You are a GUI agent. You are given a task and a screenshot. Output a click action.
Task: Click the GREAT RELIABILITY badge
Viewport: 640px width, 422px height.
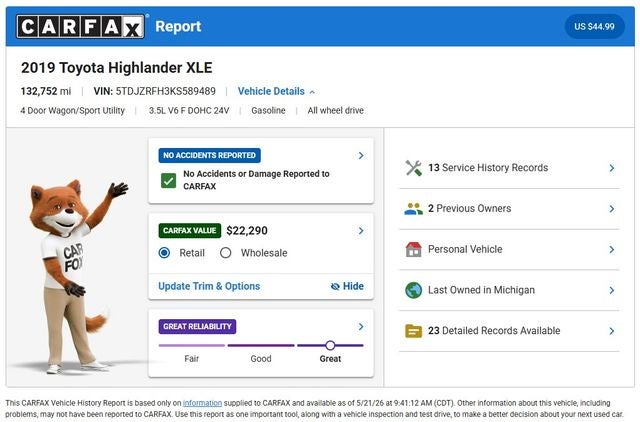pos(197,326)
